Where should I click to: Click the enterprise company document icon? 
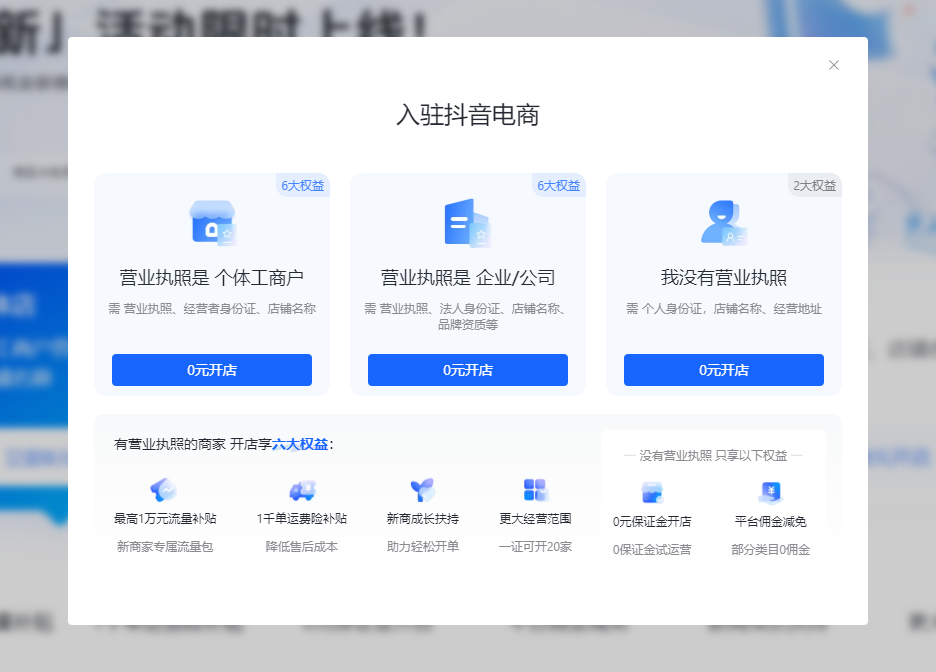coord(467,223)
